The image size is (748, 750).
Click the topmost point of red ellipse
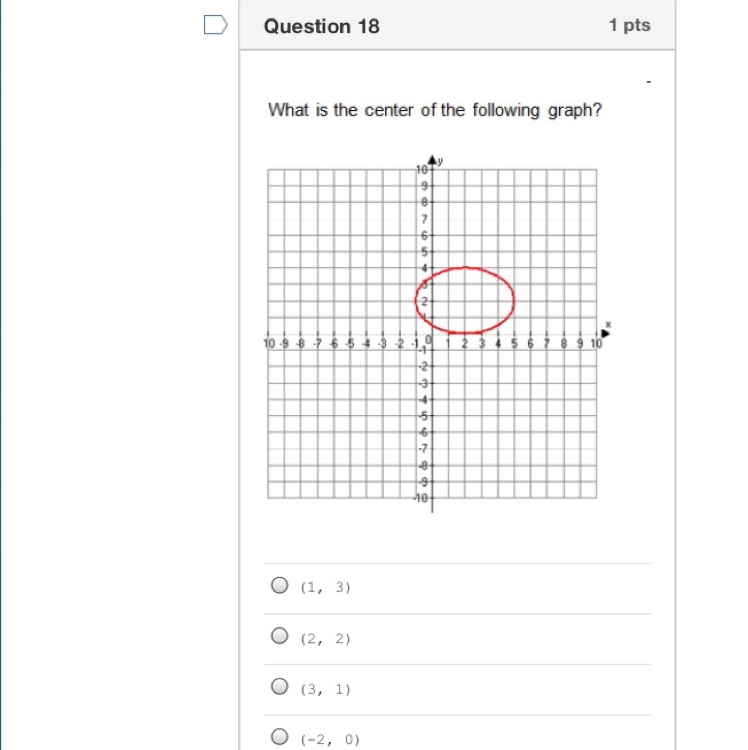465,268
